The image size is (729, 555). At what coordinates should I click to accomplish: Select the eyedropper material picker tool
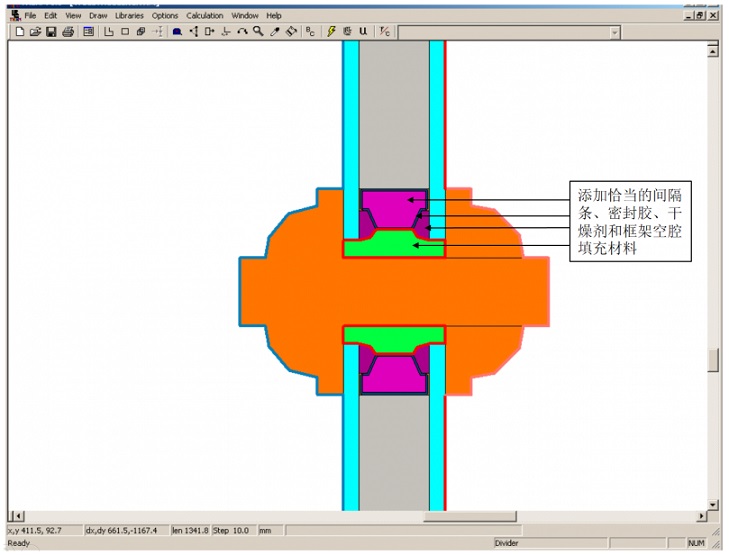click(x=275, y=32)
